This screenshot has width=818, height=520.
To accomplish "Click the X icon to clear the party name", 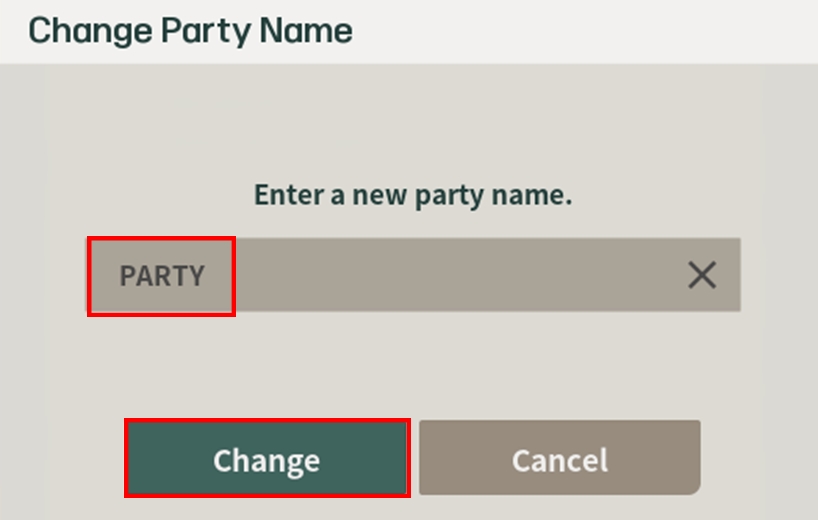I will (702, 275).
